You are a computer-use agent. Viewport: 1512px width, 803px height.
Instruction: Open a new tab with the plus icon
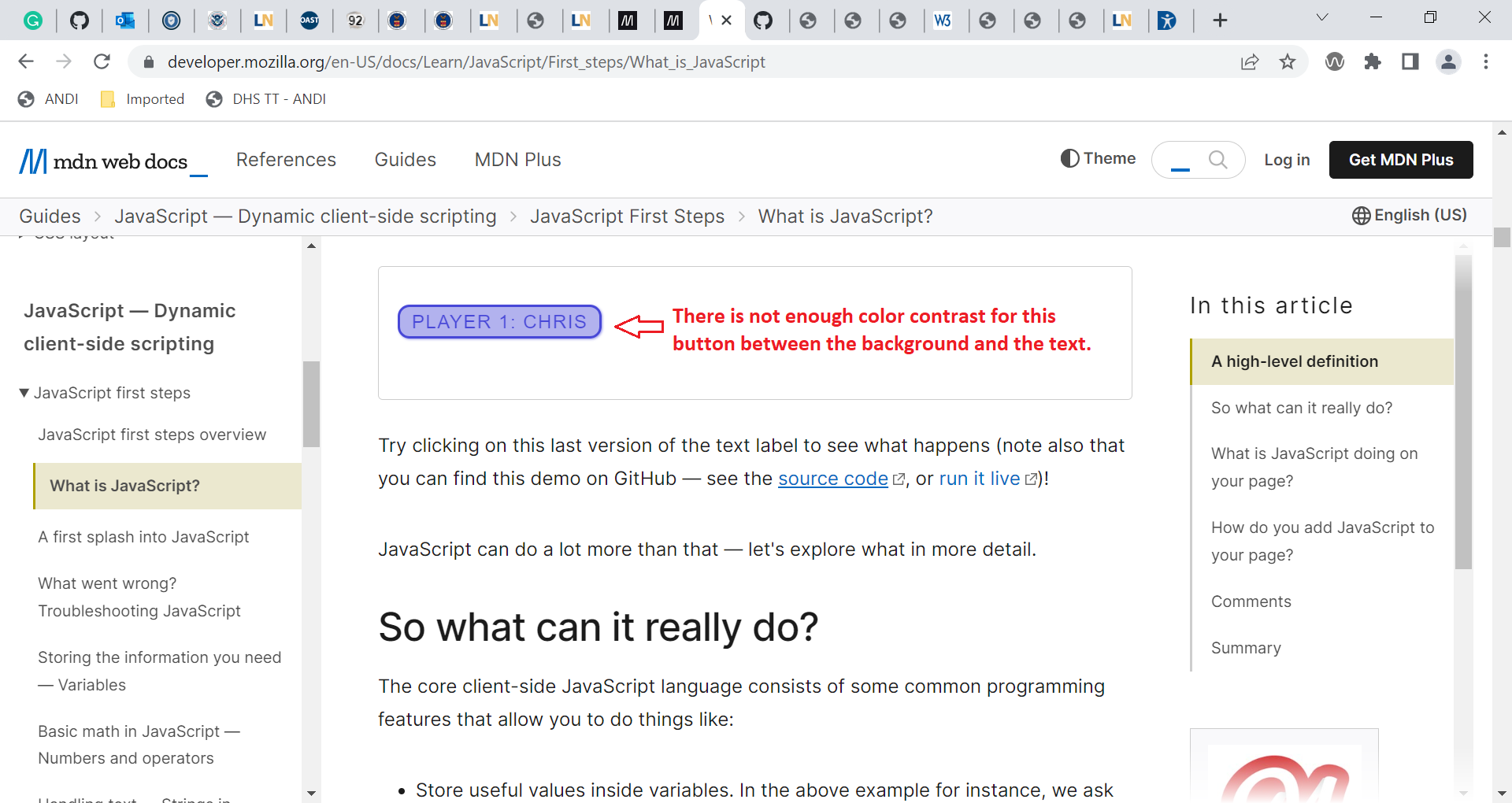(x=1219, y=20)
